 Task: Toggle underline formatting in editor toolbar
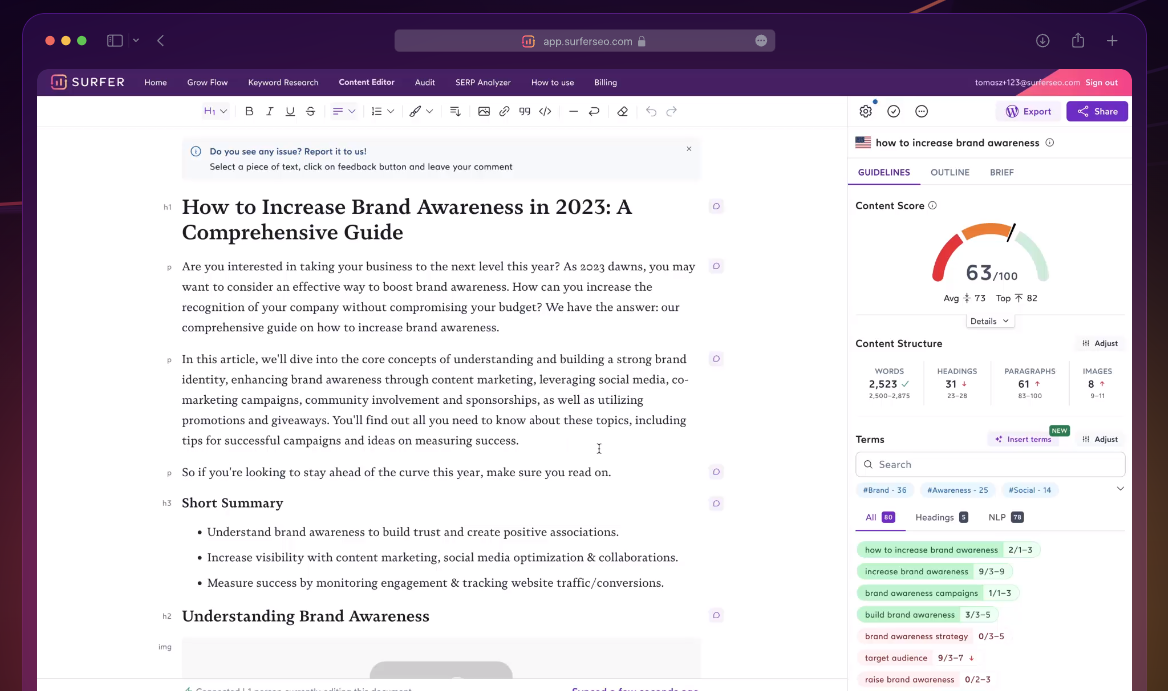coord(290,112)
